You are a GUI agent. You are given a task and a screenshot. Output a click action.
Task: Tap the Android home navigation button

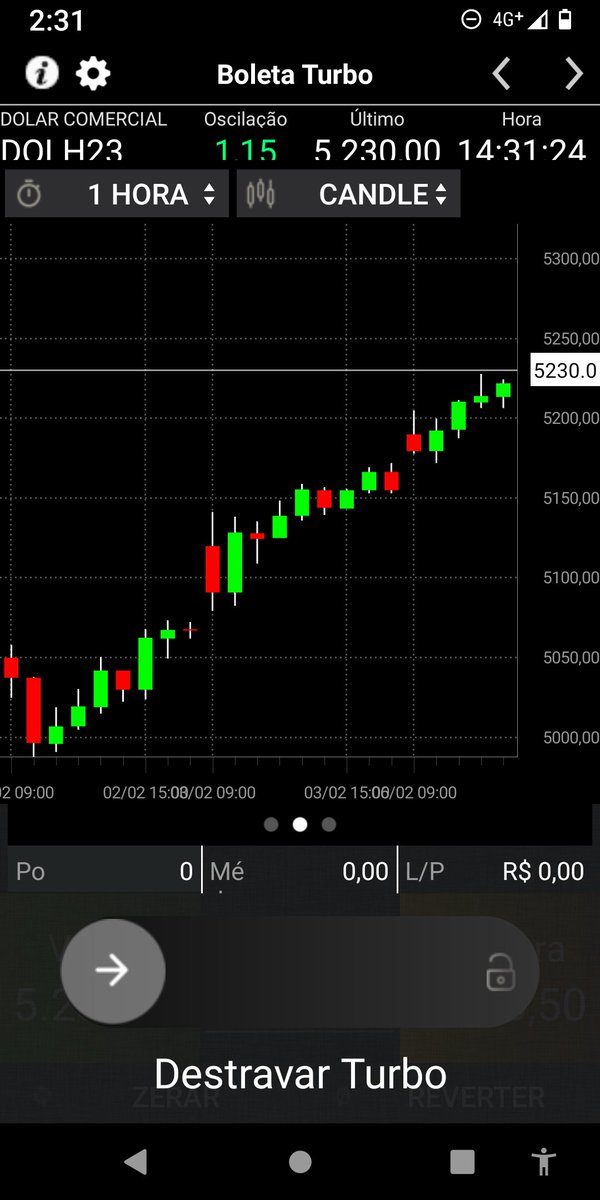[x=300, y=1161]
